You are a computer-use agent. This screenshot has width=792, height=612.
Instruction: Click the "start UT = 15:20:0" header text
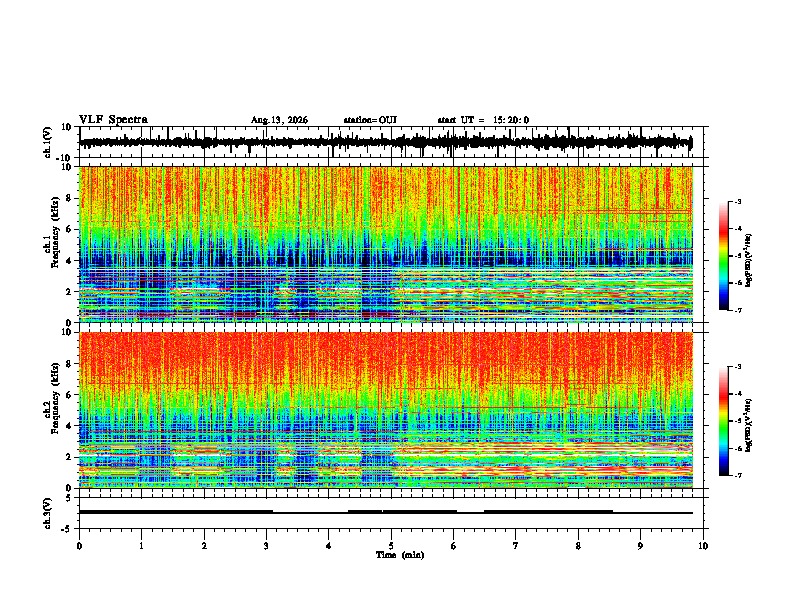(483, 120)
